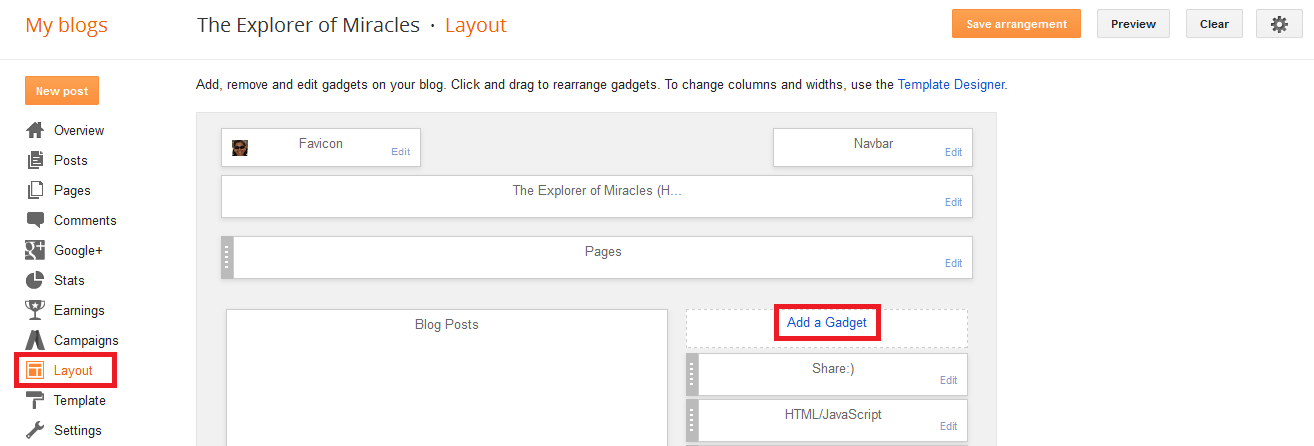Click the Comments speech bubble icon
The image size is (1314, 446).
[x=35, y=220]
